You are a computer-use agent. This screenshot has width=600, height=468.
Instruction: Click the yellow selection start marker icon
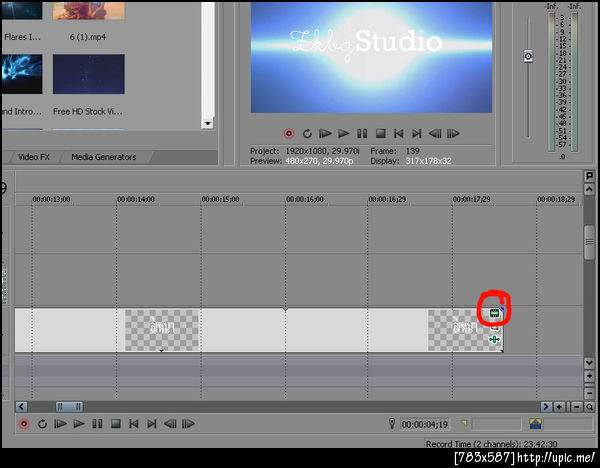[464, 423]
